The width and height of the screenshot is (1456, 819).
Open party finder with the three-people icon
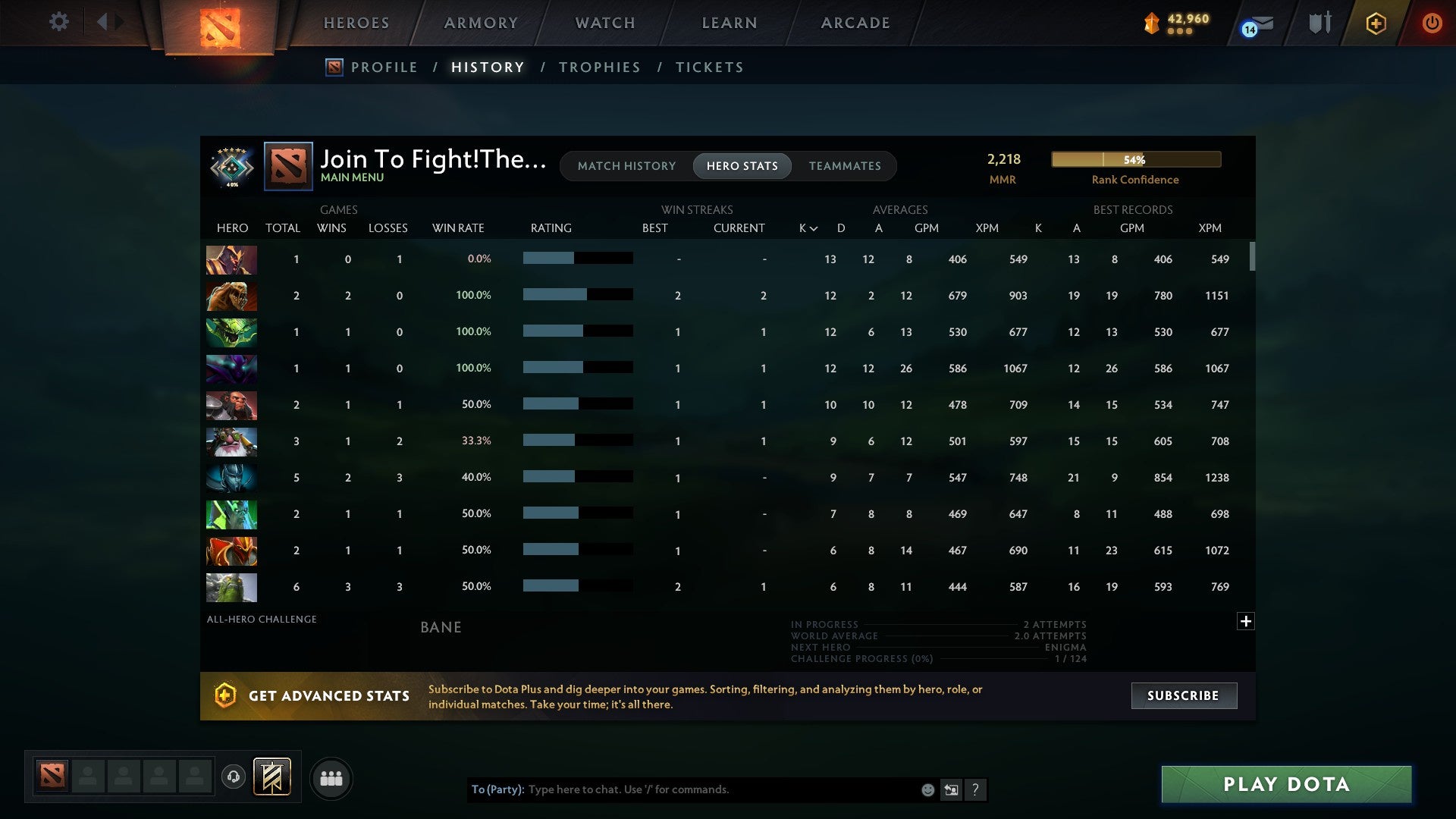pos(331,777)
